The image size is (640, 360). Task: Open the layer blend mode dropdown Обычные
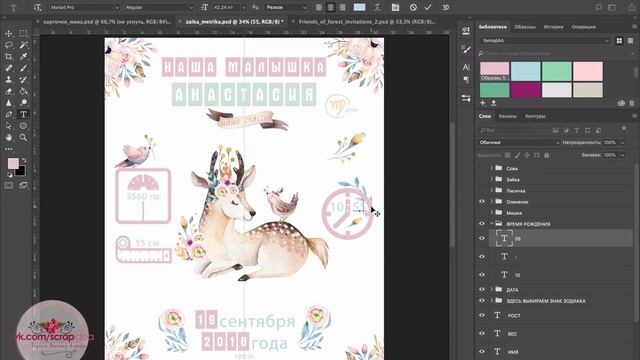[518, 142]
